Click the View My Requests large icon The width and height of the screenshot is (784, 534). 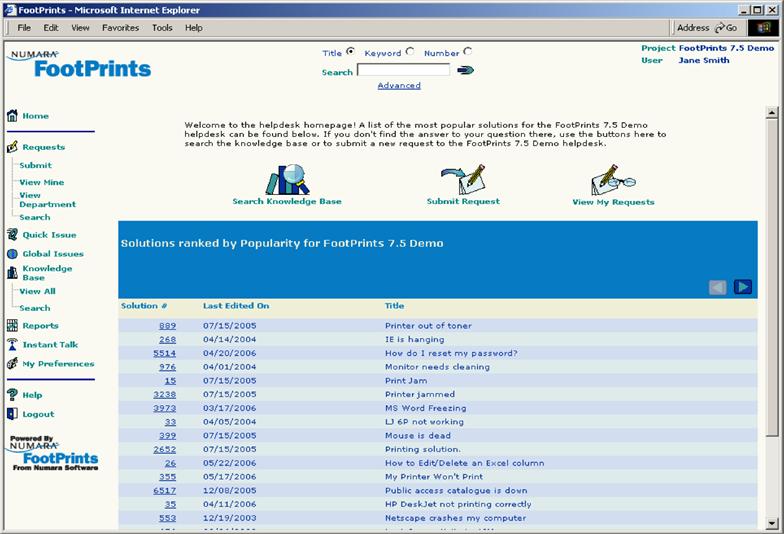pyautogui.click(x=613, y=180)
